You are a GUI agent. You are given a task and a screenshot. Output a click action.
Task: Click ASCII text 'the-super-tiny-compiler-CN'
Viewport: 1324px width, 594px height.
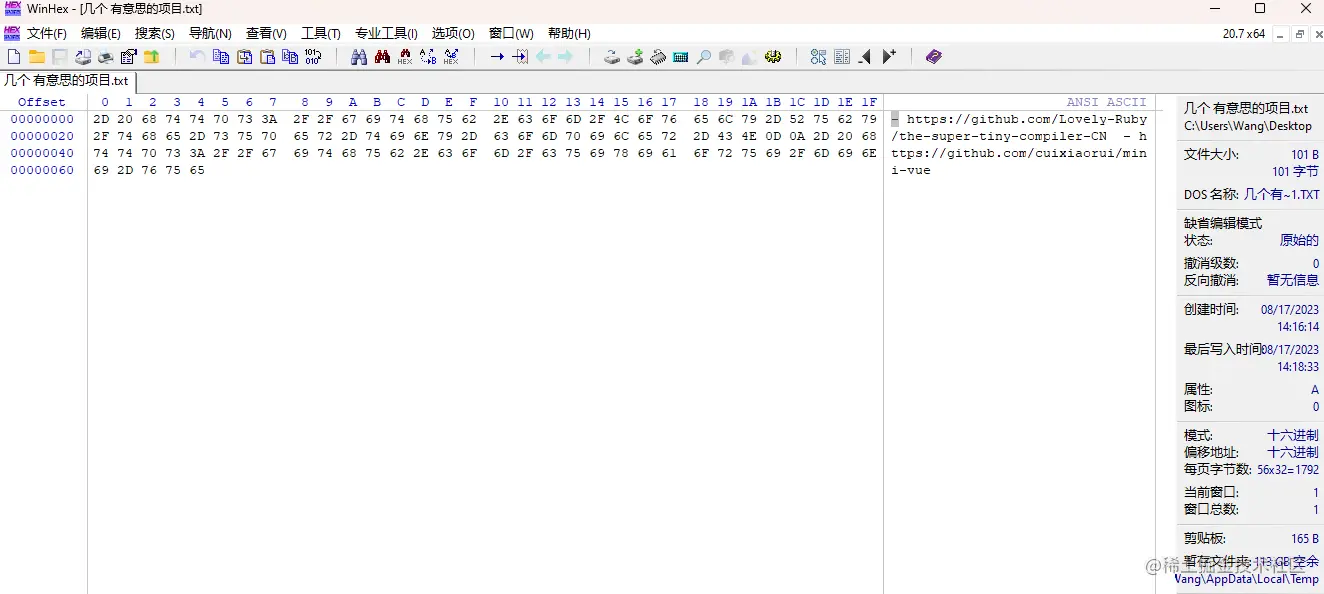coord(1003,136)
